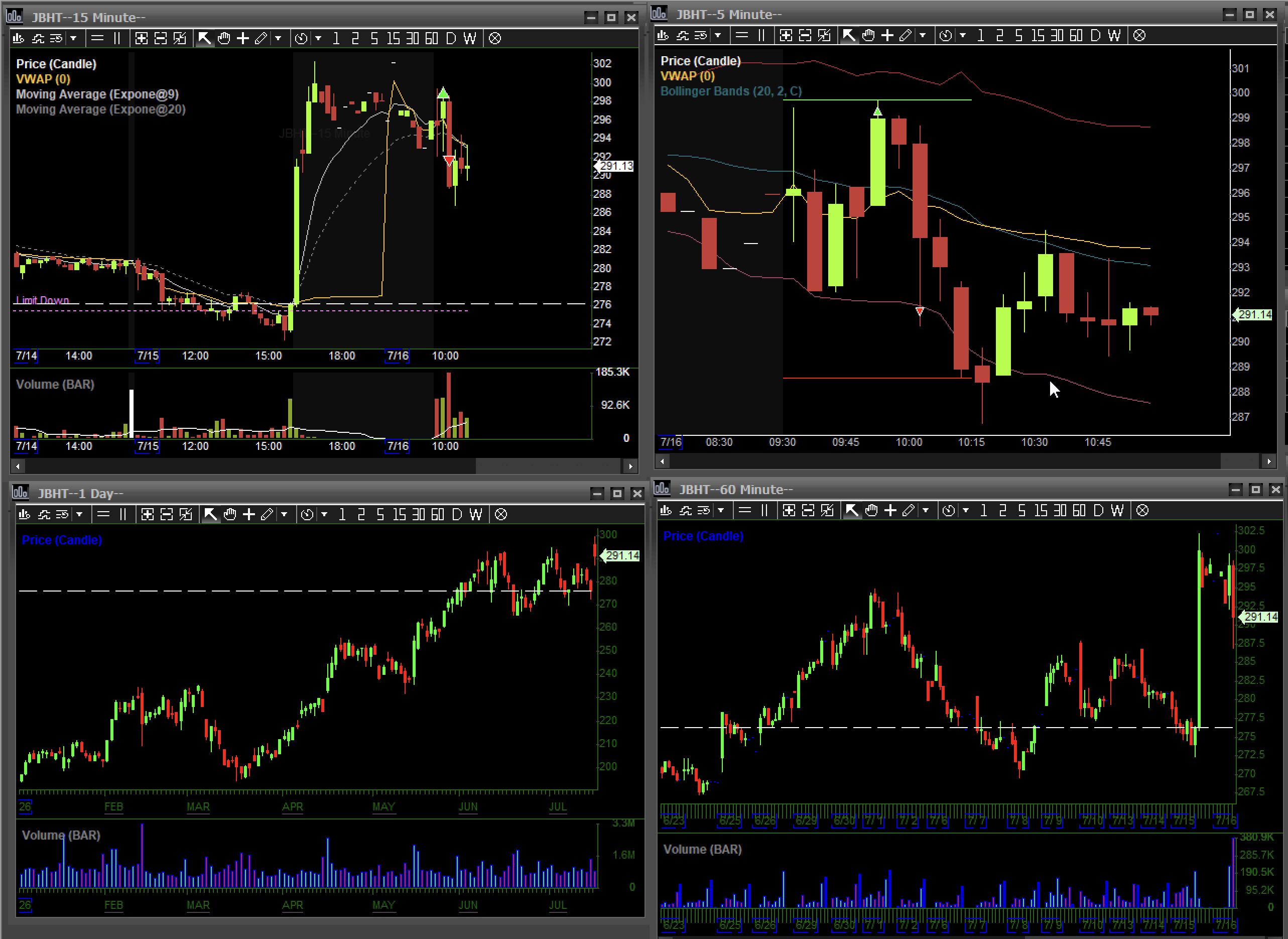
Task: Click the fit-to-window icon in 60 Minute toolbar
Action: click(827, 511)
